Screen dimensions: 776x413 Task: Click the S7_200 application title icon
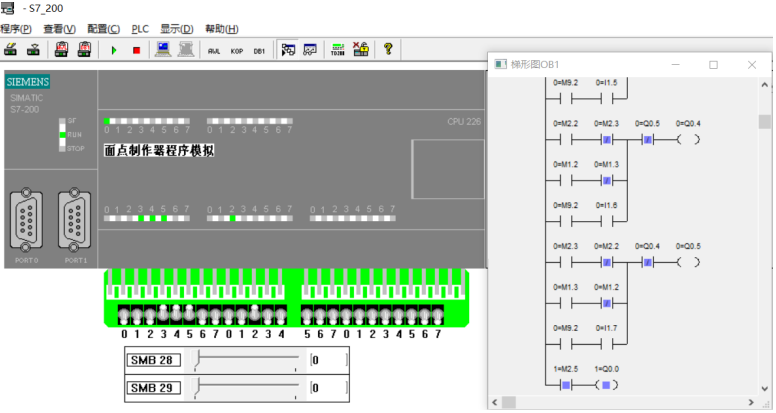[x=7, y=8]
